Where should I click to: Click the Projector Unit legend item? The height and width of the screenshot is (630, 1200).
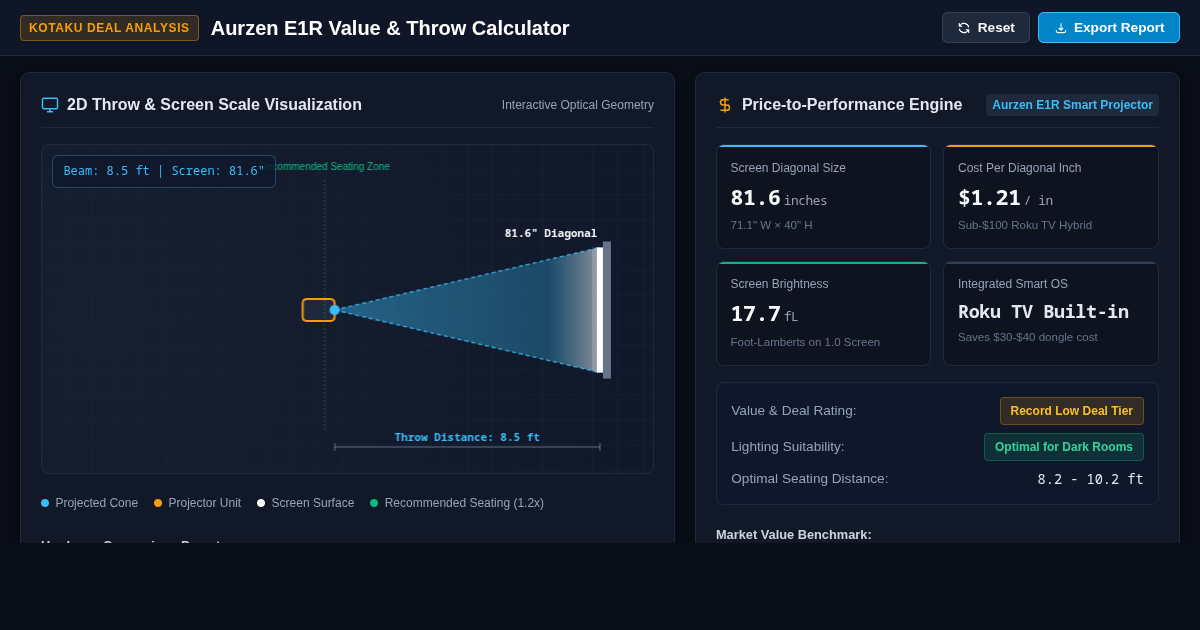coord(197,503)
